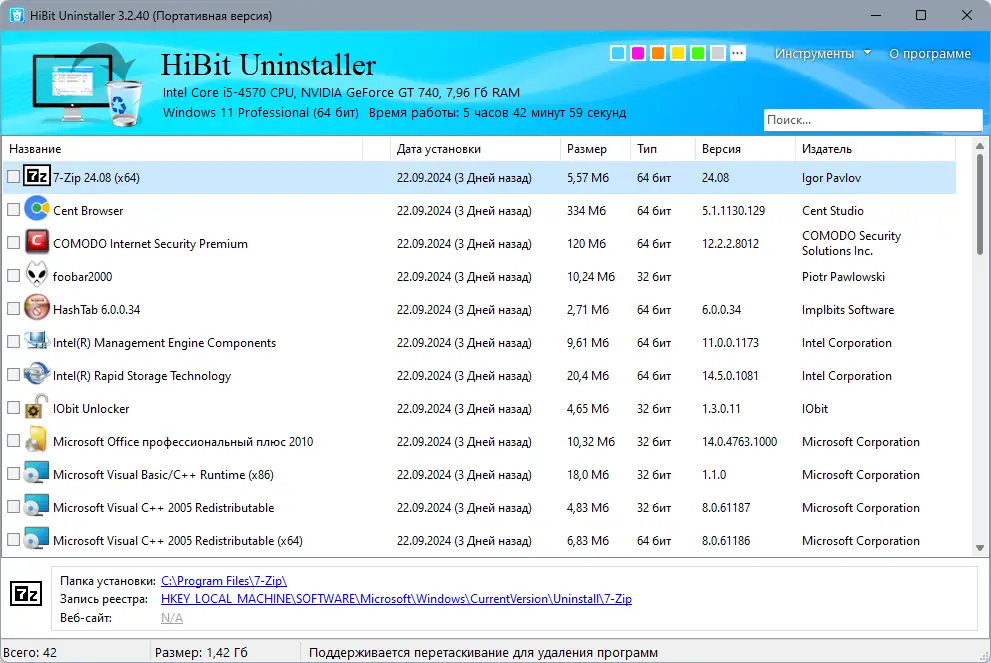The width and height of the screenshot is (991, 663).
Task: Tick the foobar2000 checkbox
Action: point(13,276)
